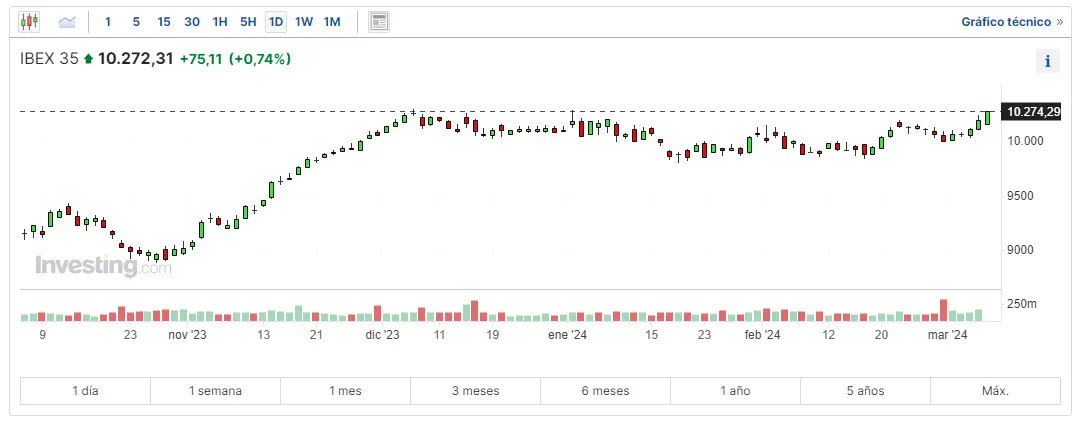The image size is (1080, 424).
Task: Select the candlestick chart type icon
Action: 29,21
